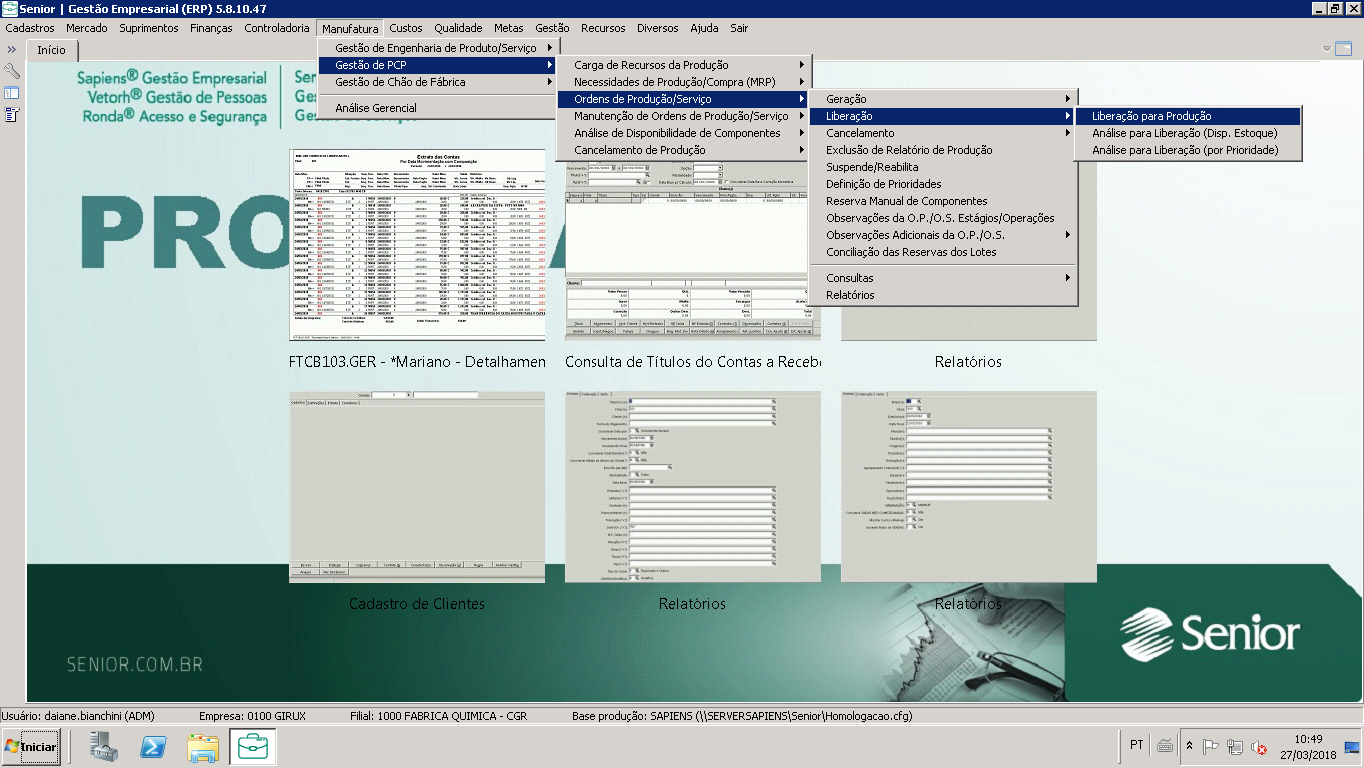The width and height of the screenshot is (1364, 768).
Task: Click the muted volume tray icon
Action: 1260,746
